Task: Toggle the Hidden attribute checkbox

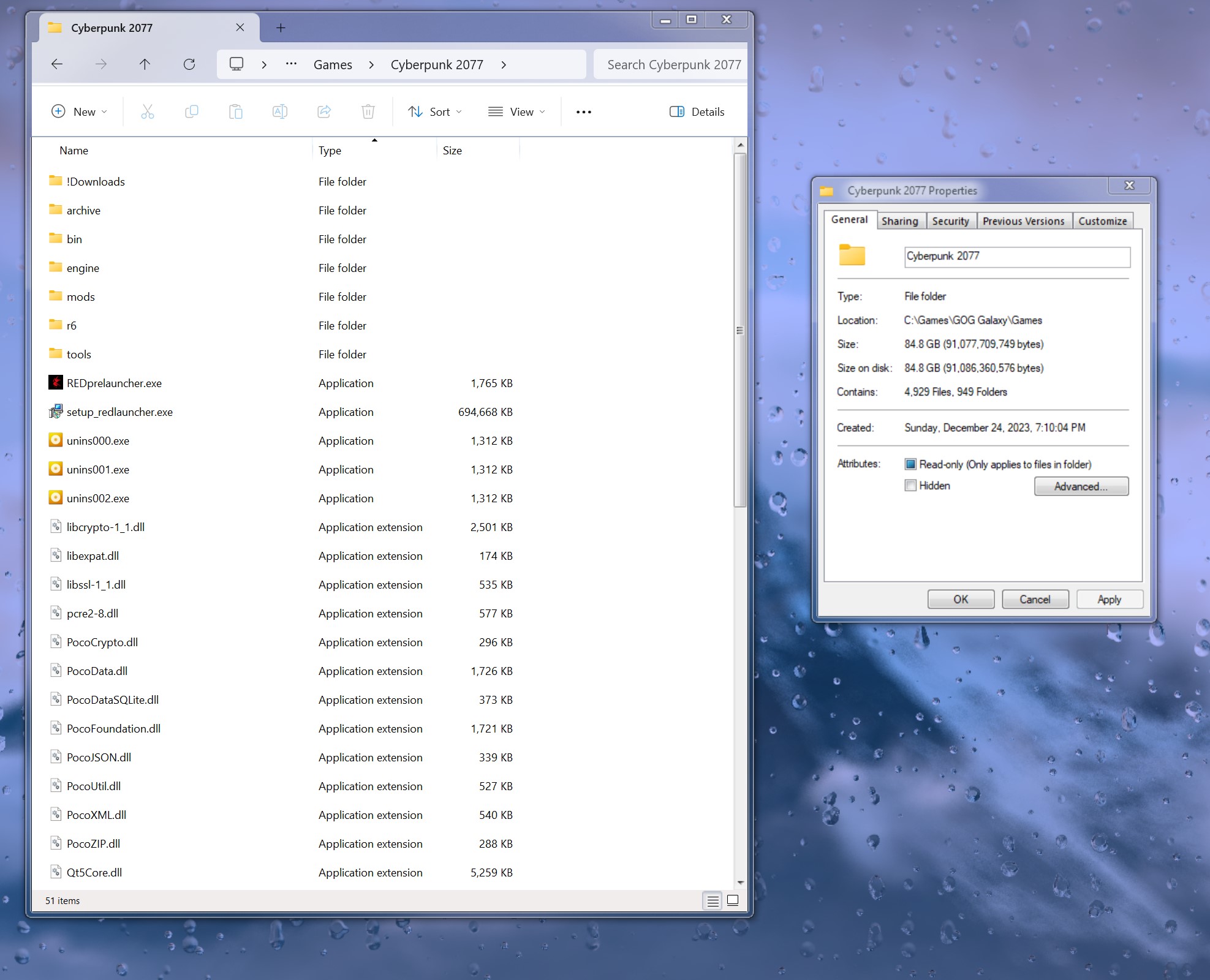Action: tap(910, 486)
